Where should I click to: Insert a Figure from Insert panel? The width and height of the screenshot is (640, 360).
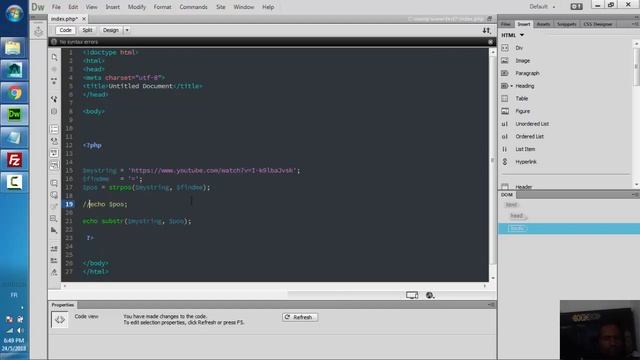522,111
